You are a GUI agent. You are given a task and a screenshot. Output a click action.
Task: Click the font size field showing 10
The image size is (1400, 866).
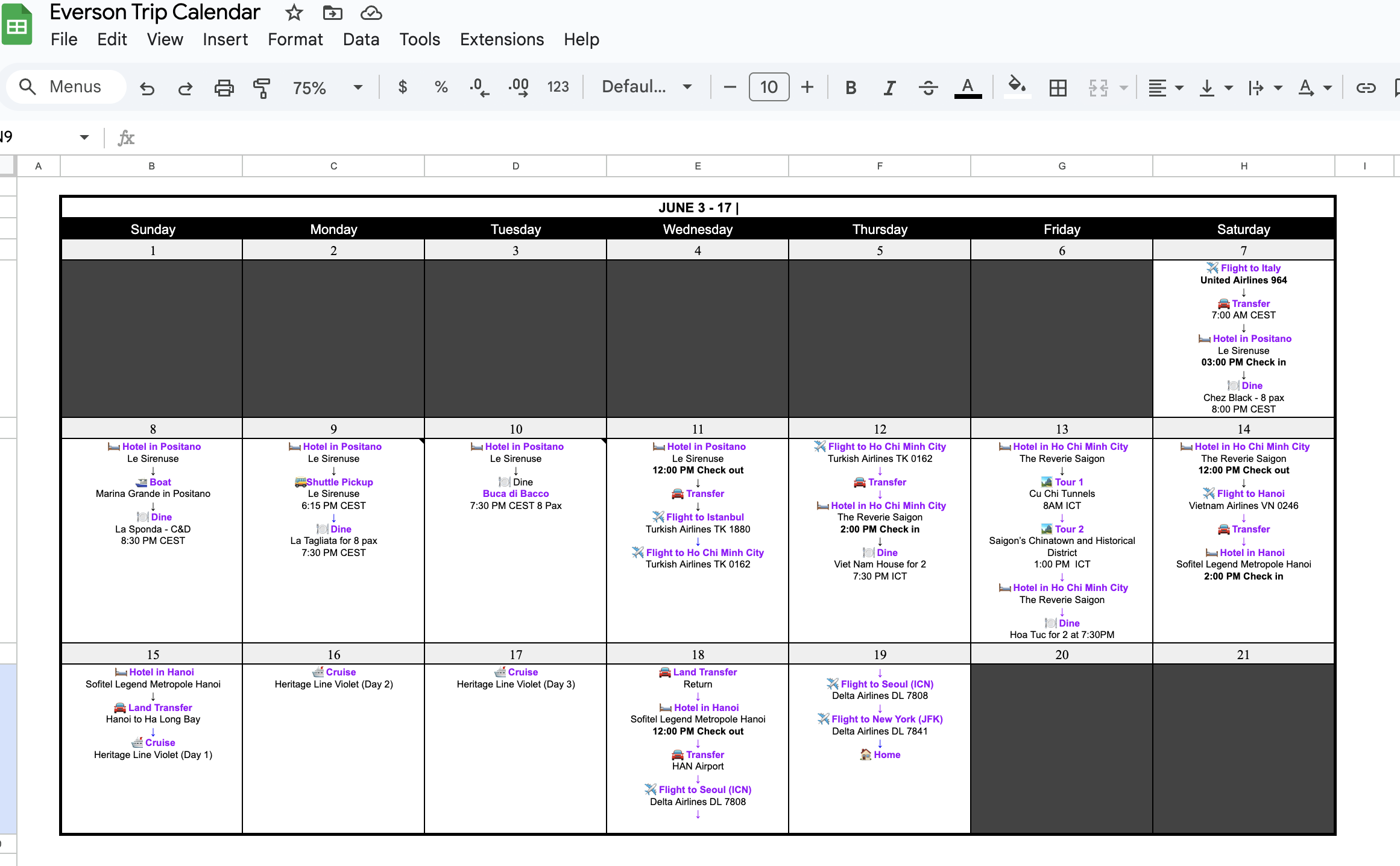pos(769,87)
